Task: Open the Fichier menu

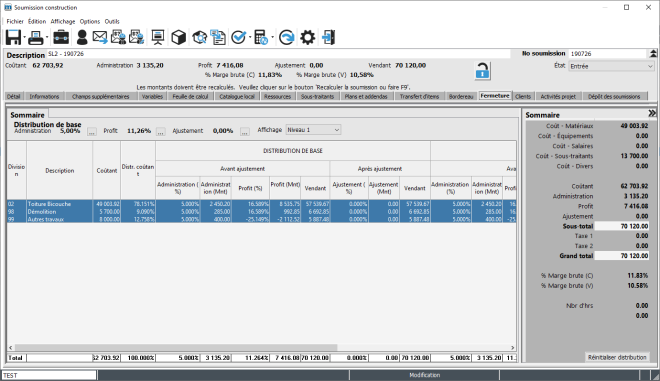Action: [x=15, y=21]
